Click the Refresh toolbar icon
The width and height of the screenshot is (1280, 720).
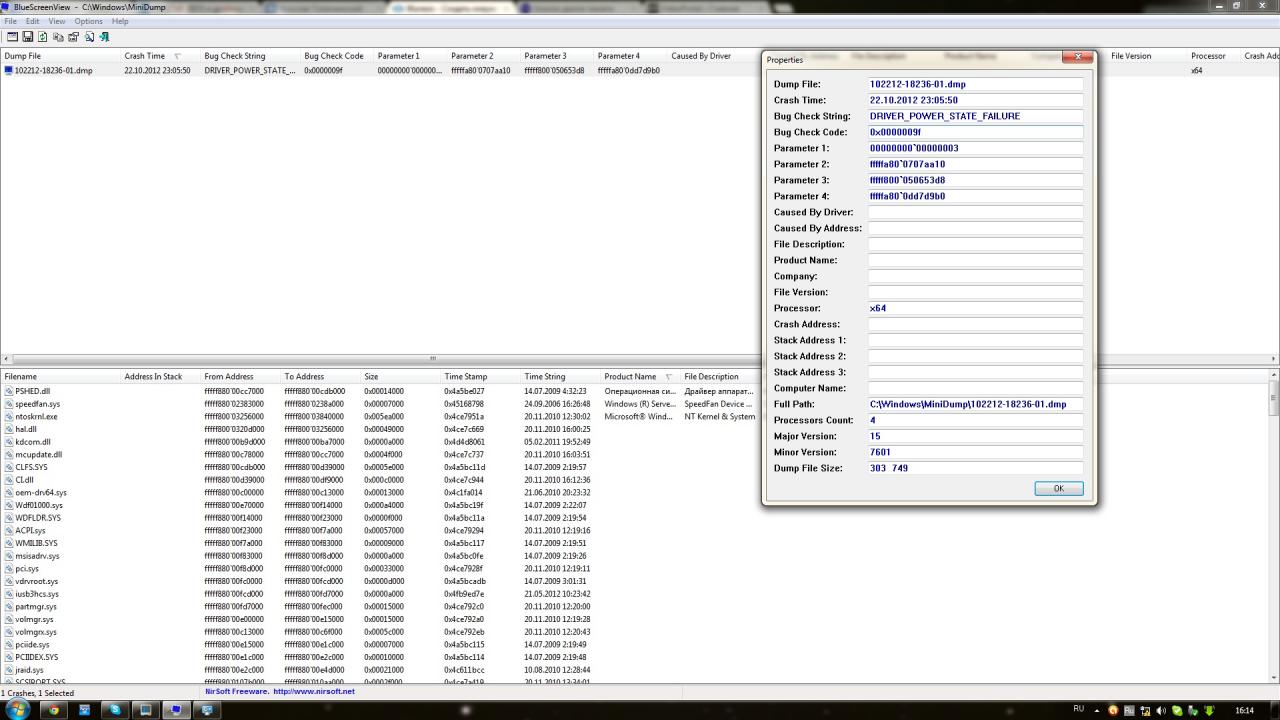tap(42, 37)
